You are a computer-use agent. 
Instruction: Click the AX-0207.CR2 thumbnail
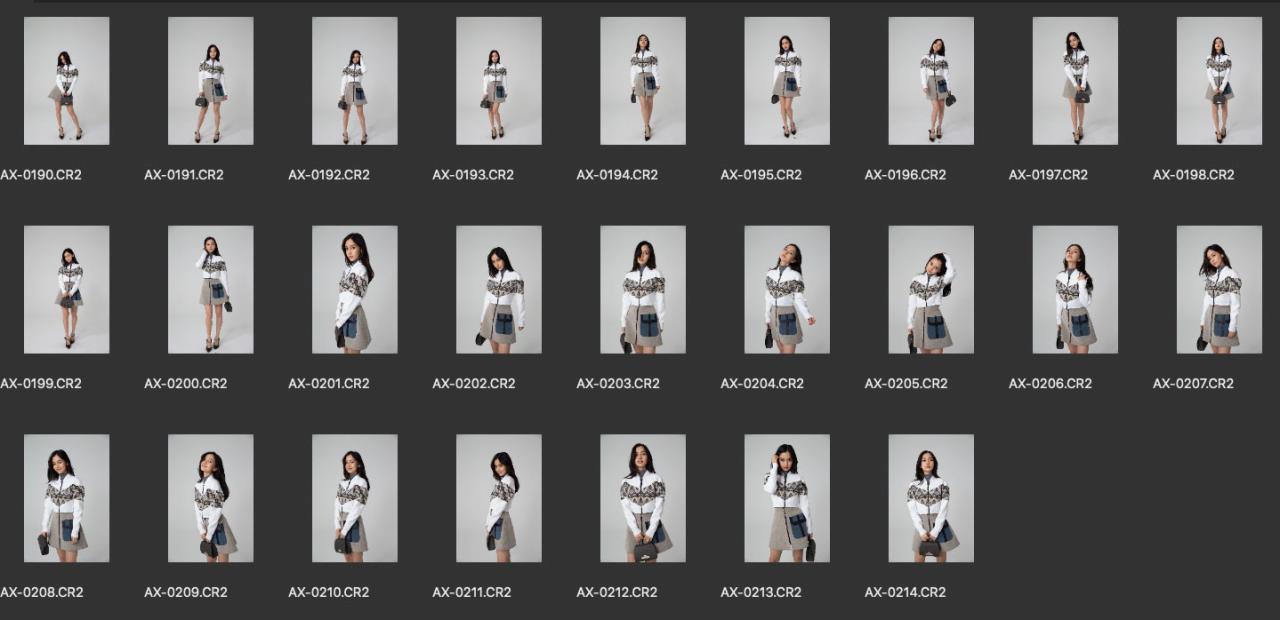tap(1218, 289)
